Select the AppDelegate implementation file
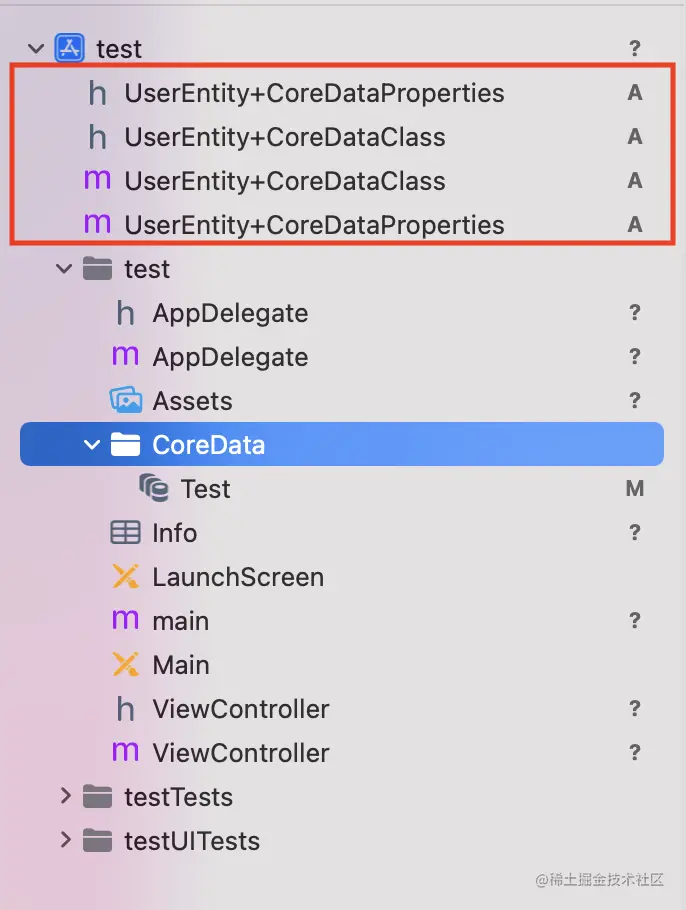Viewport: 686px width, 910px height. [x=230, y=357]
